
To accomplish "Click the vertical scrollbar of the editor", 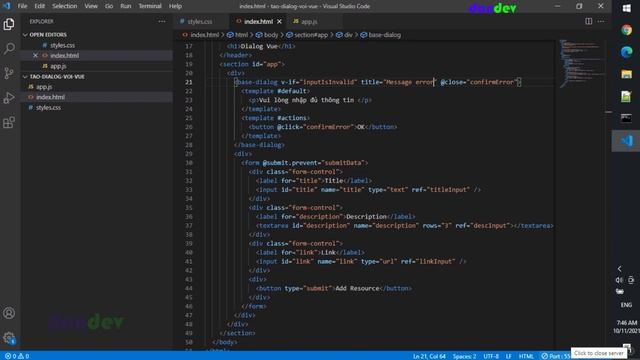I will click(x=608, y=194).
